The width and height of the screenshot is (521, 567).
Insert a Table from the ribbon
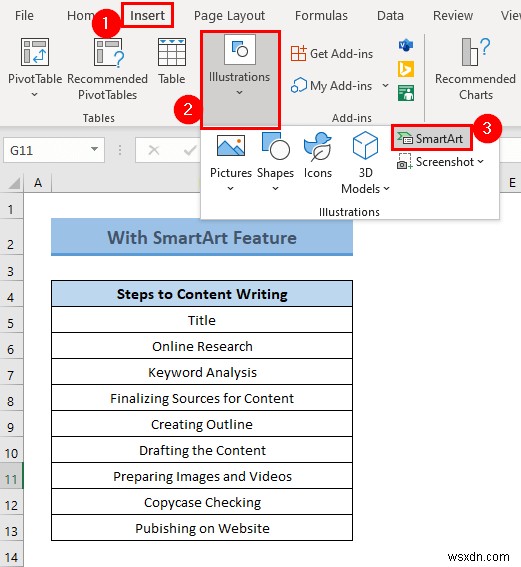coord(172,61)
